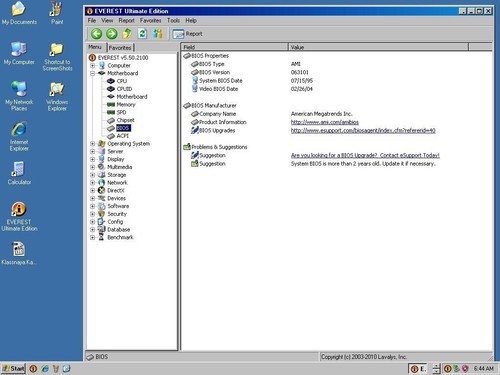Expand the Multimedia tree node

[93, 167]
